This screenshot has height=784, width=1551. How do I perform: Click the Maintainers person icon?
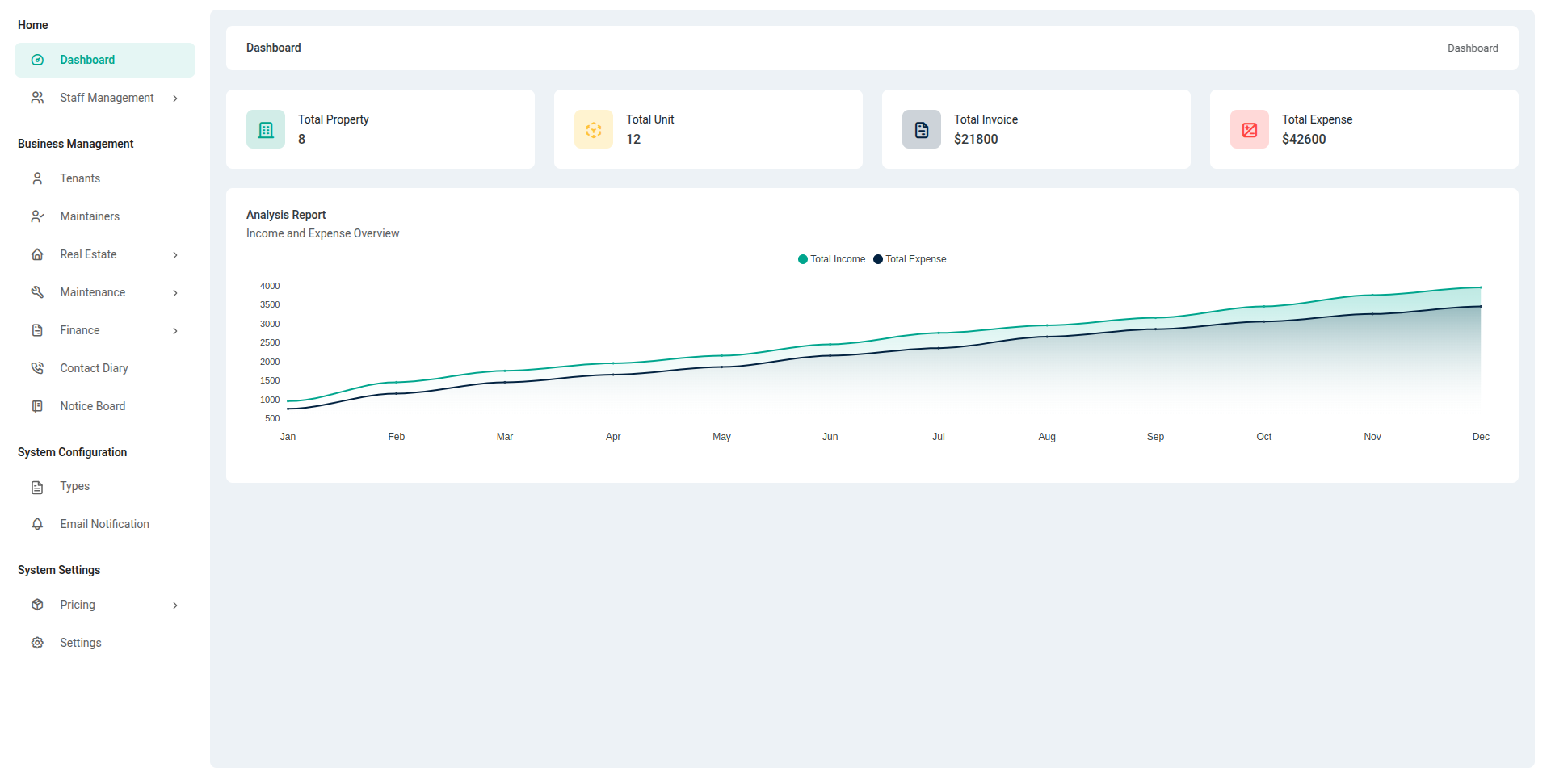pos(37,216)
